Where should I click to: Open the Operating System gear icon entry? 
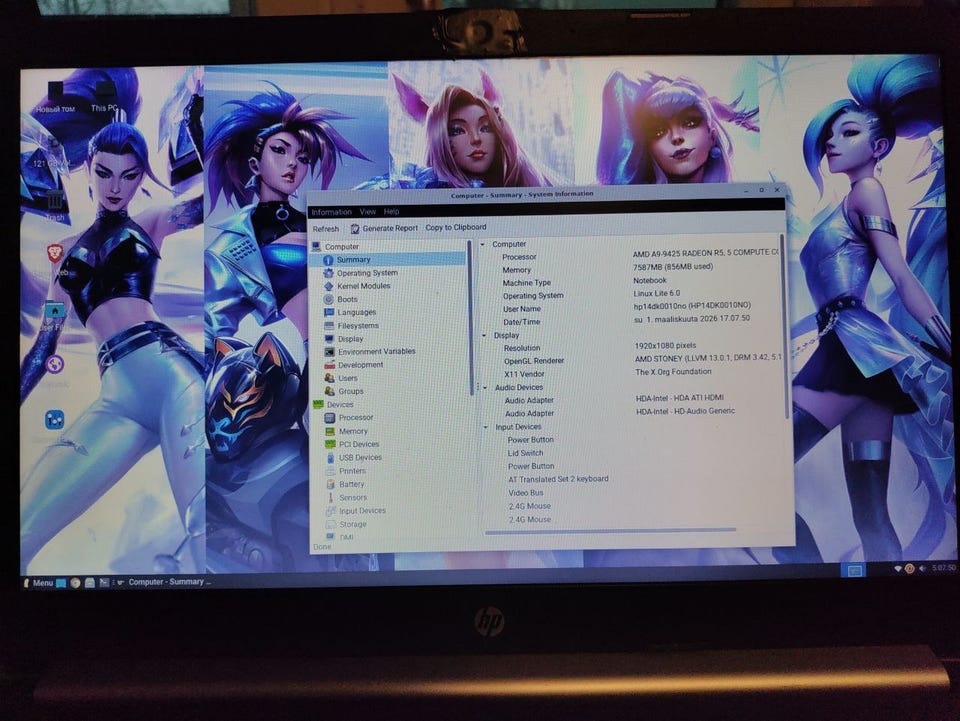click(x=329, y=273)
